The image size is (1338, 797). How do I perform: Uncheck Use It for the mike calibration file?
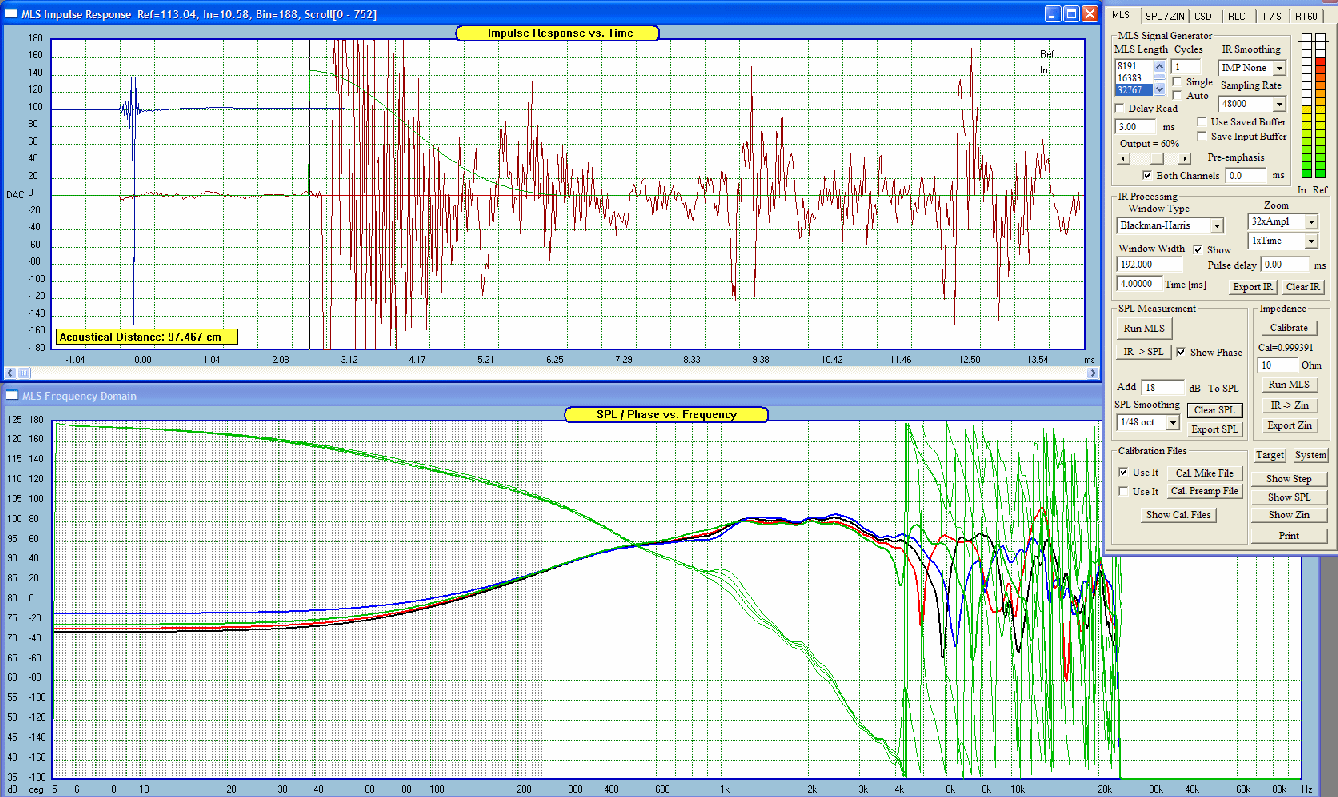pos(1123,472)
